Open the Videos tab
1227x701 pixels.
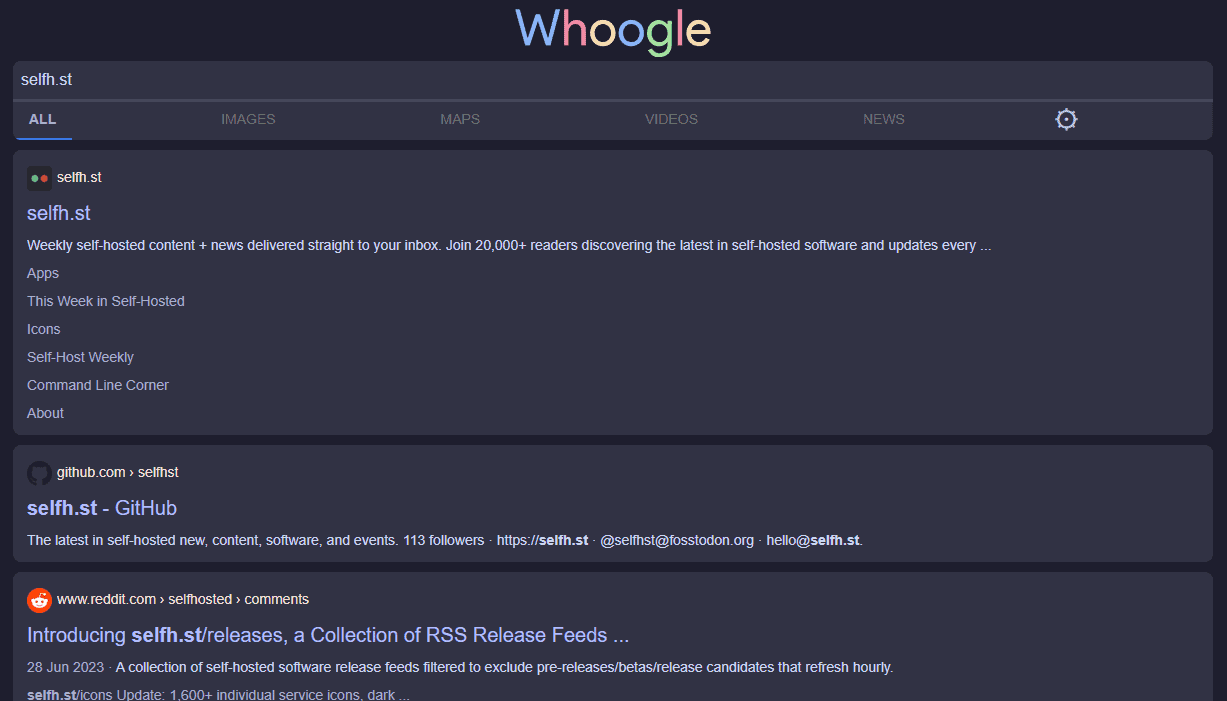coord(671,120)
